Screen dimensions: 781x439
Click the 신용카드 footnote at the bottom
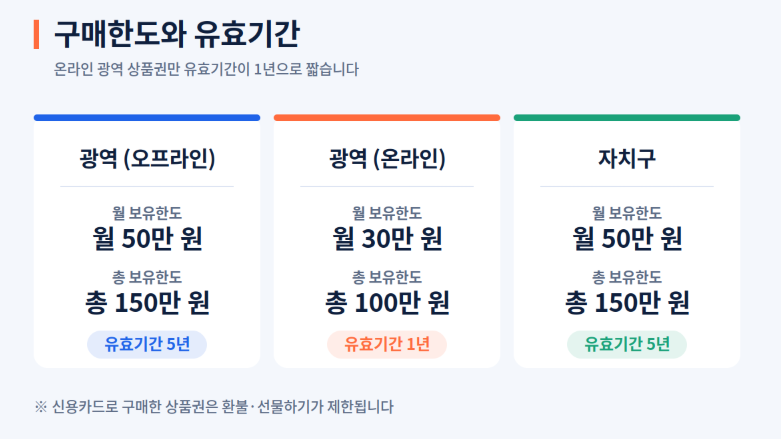tap(214, 407)
